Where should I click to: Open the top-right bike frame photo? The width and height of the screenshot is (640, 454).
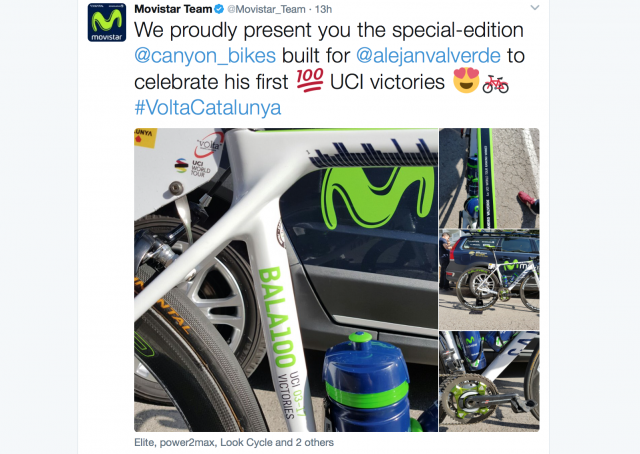click(x=489, y=178)
